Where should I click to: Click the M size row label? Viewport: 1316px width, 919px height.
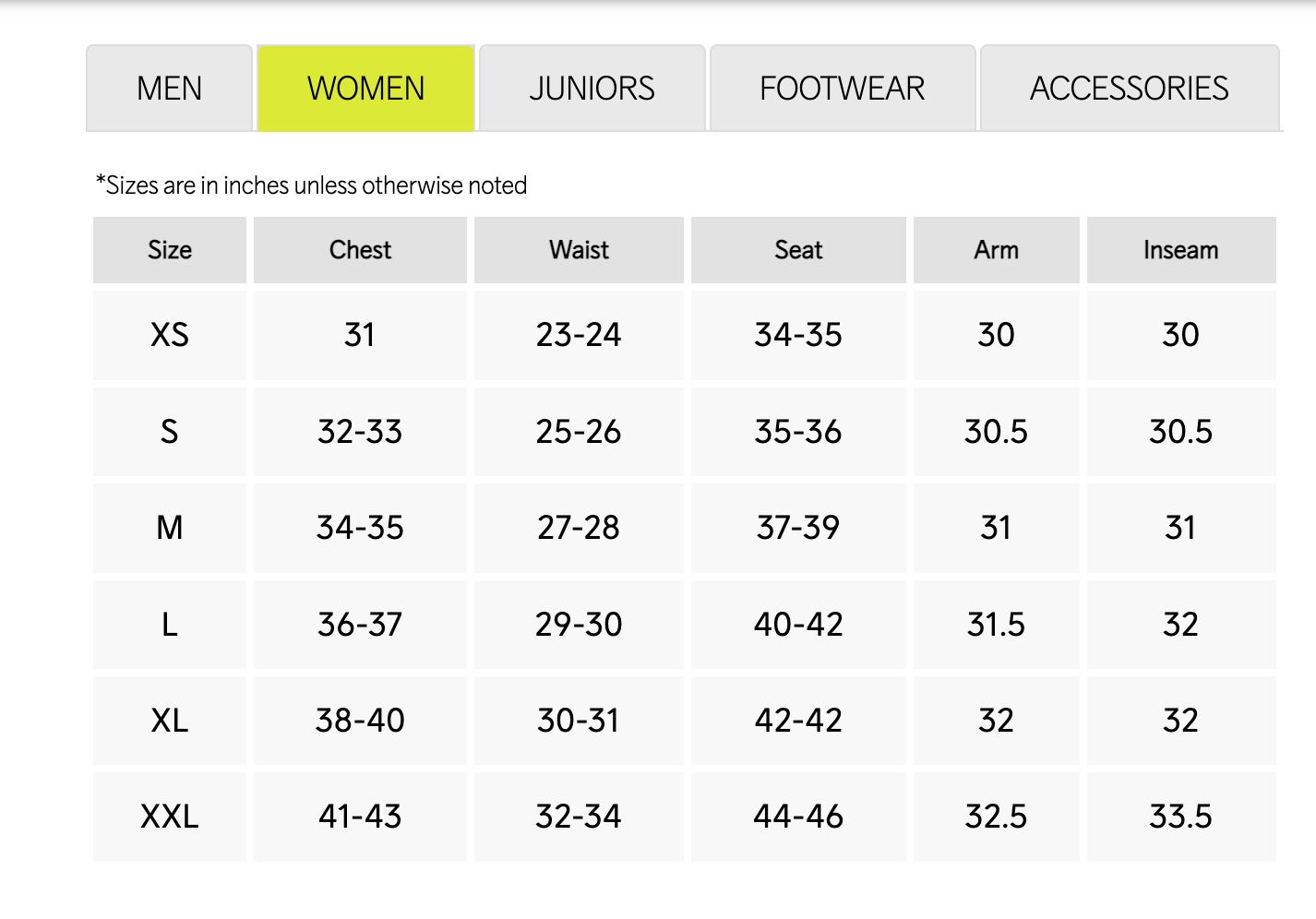tap(170, 528)
